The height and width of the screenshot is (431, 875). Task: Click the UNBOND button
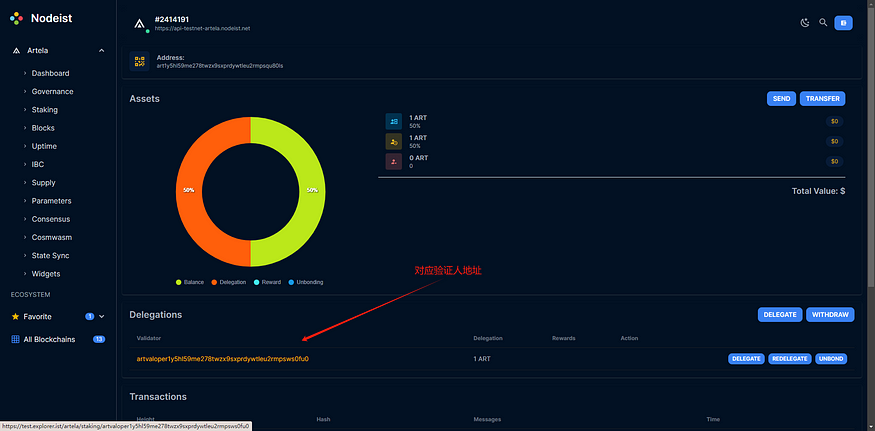click(831, 359)
